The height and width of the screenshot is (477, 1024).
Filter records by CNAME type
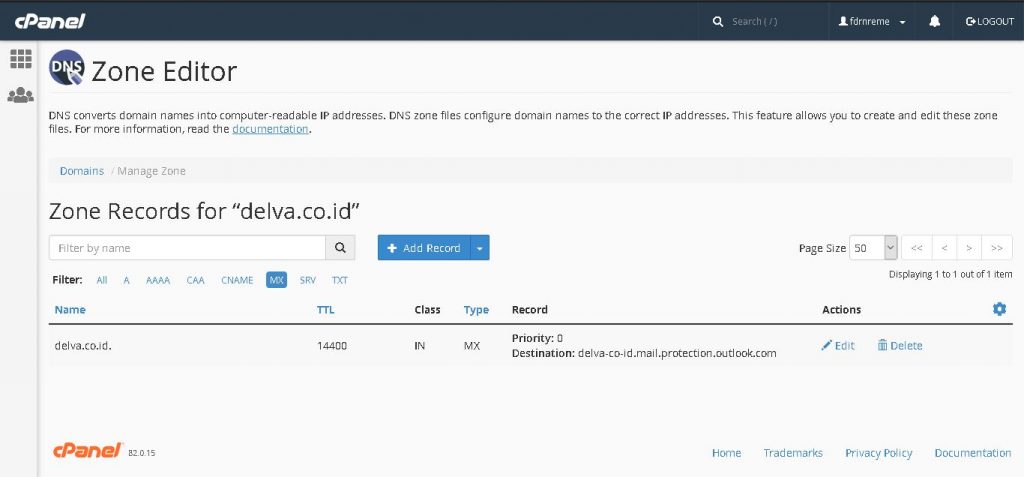pos(236,280)
